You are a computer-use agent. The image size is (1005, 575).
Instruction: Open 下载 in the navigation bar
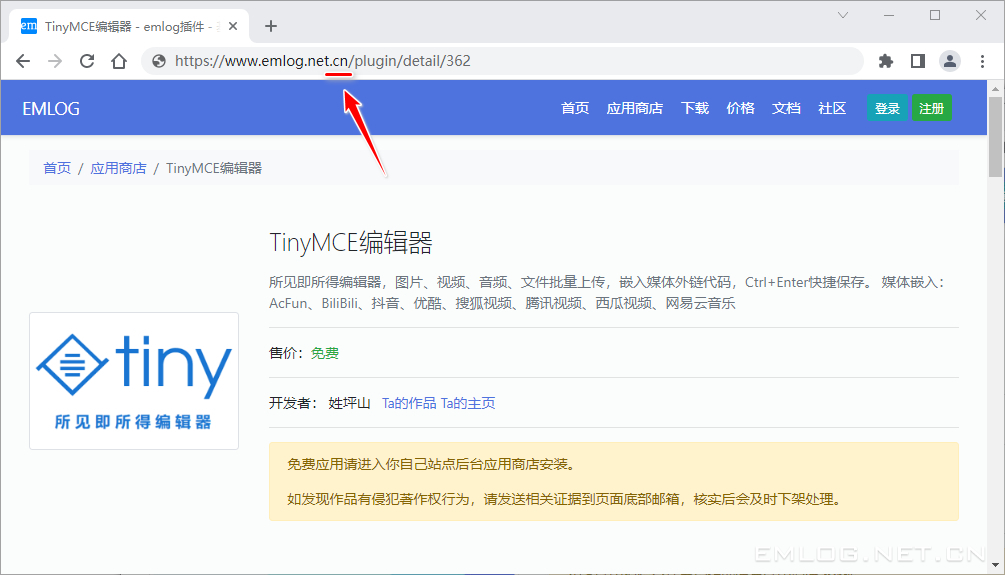point(695,108)
